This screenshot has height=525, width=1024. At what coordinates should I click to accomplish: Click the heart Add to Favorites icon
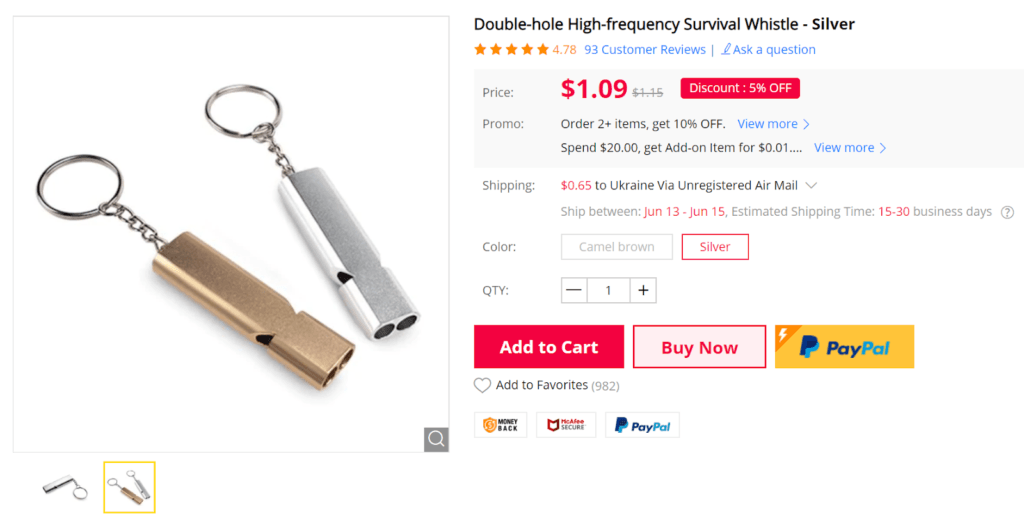pos(482,386)
